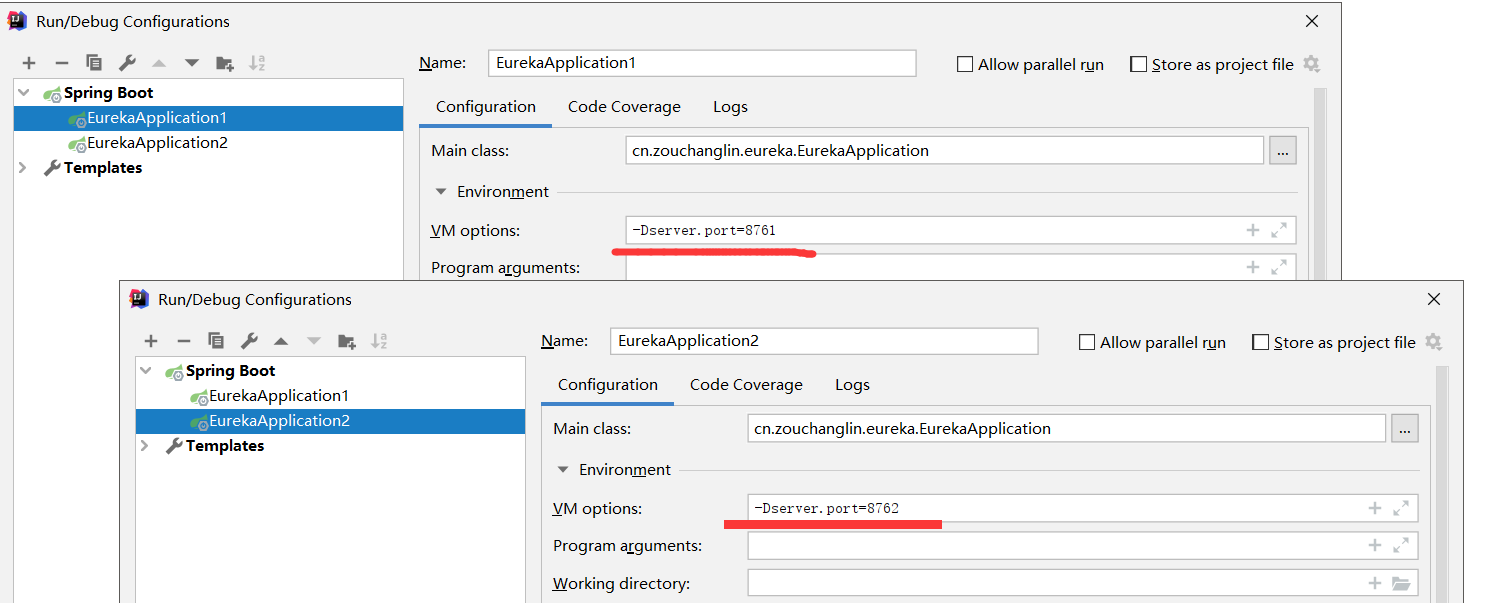Expand Templates node in EurekaApplication1 dialog
Image resolution: width=1493 pixels, height=603 pixels.
23,168
